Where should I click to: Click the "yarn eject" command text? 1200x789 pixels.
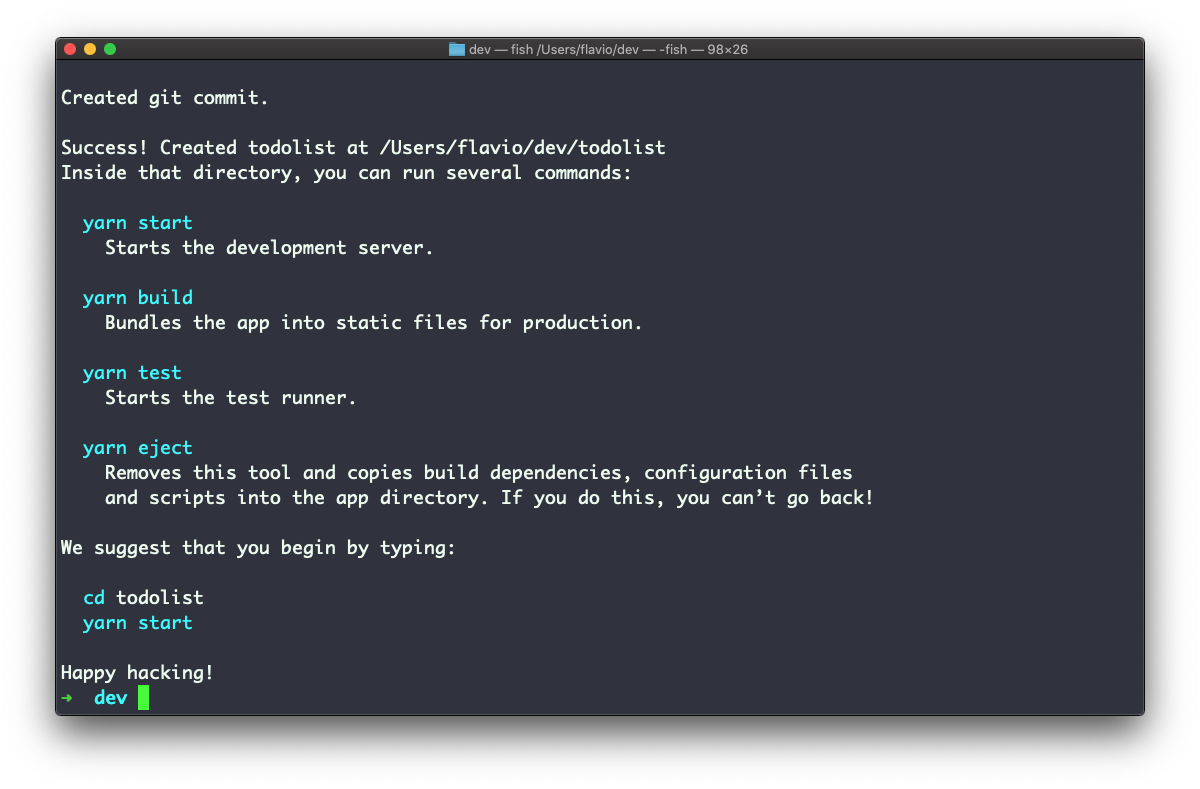point(137,447)
